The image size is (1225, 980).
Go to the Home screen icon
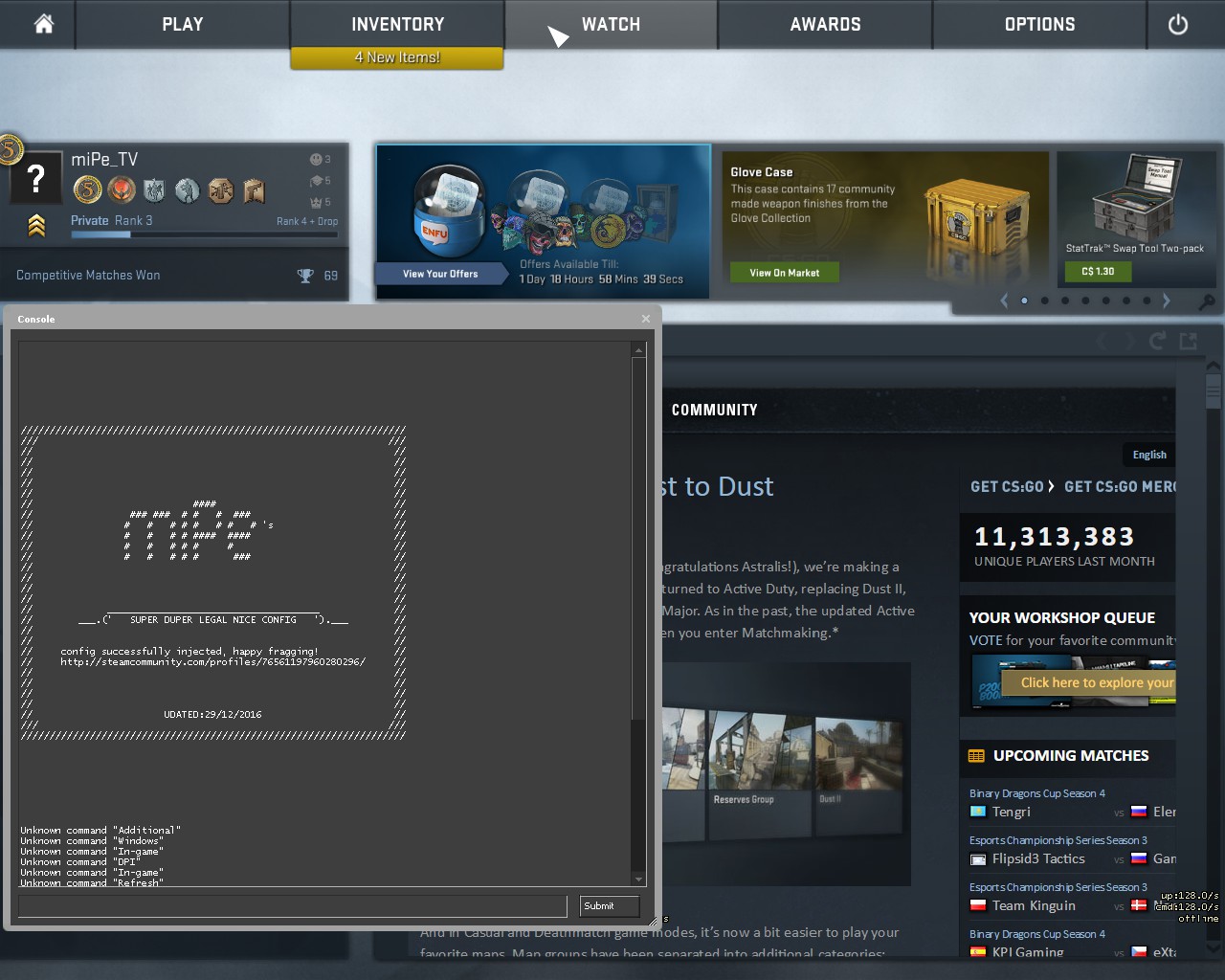click(44, 24)
